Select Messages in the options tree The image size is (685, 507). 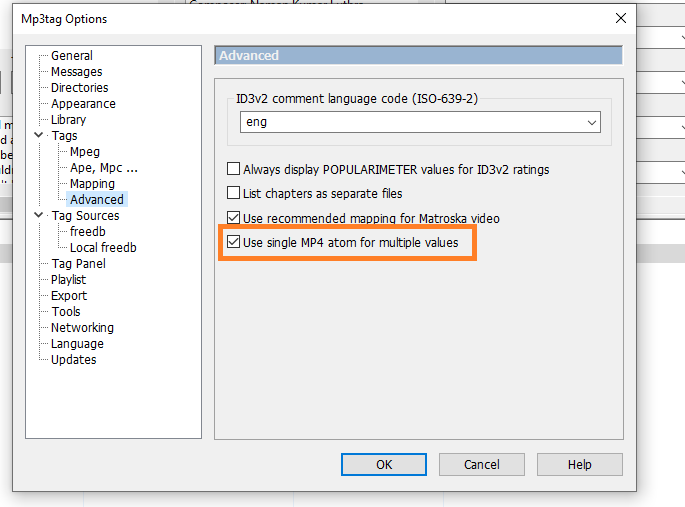(x=76, y=72)
